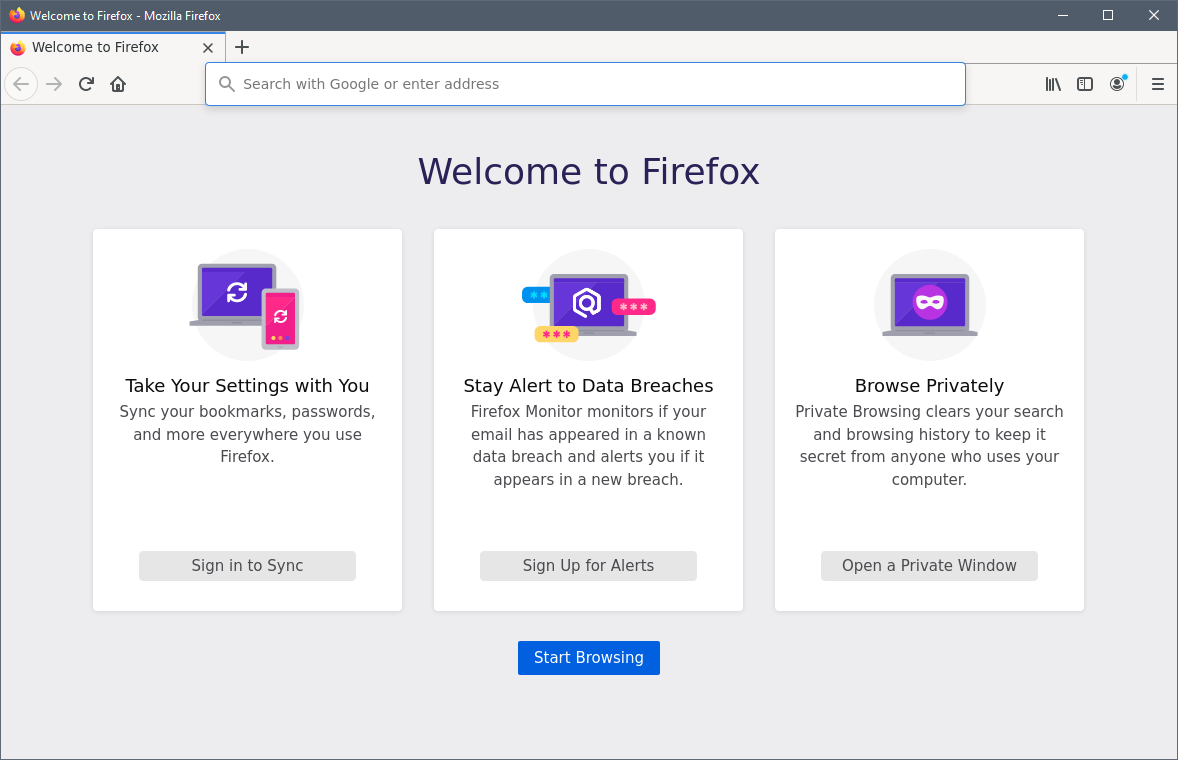
Task: Click the forward navigation arrow
Action: tap(54, 84)
